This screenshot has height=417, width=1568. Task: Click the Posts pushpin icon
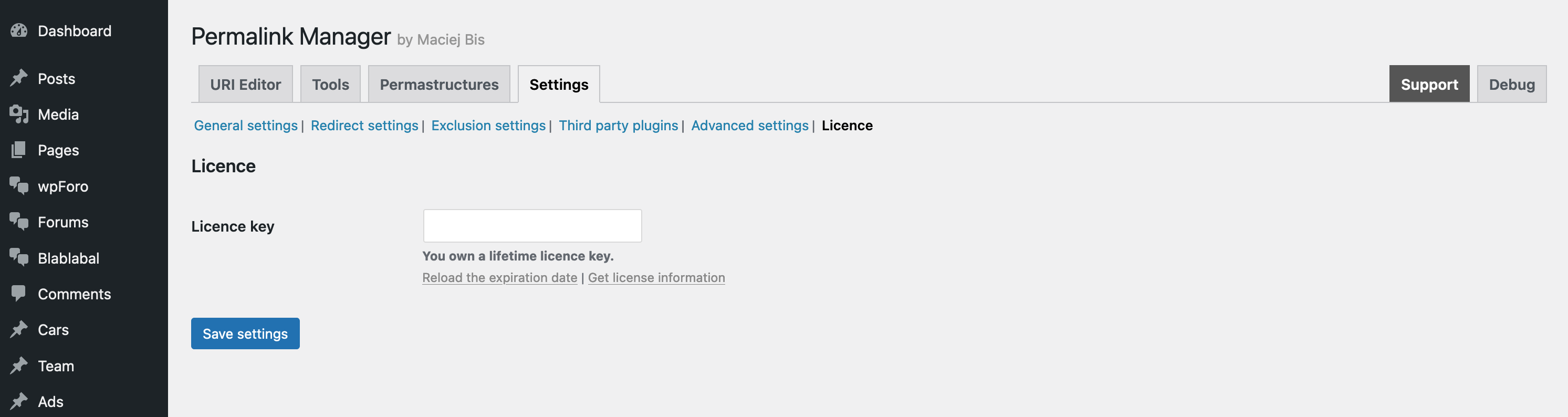[19, 79]
